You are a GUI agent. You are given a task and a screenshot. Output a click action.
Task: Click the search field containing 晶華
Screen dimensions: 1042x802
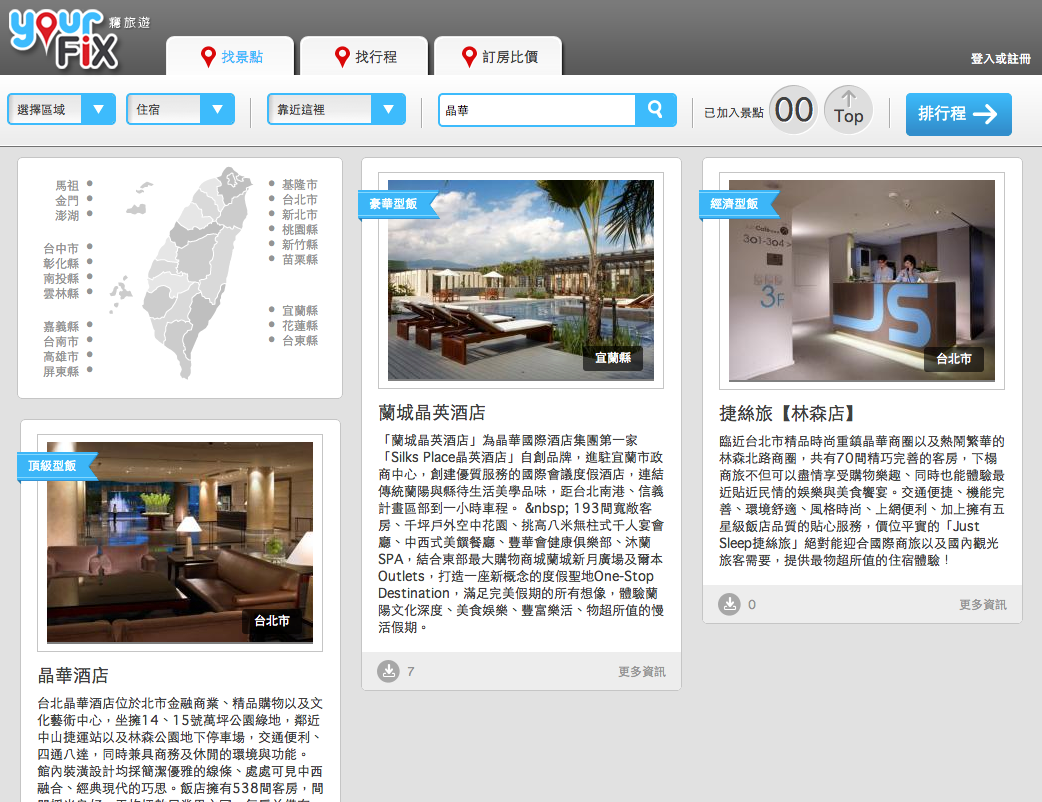537,110
